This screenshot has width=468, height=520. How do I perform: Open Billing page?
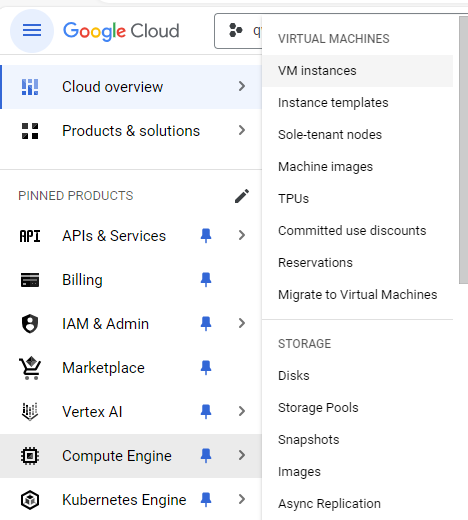[82, 280]
